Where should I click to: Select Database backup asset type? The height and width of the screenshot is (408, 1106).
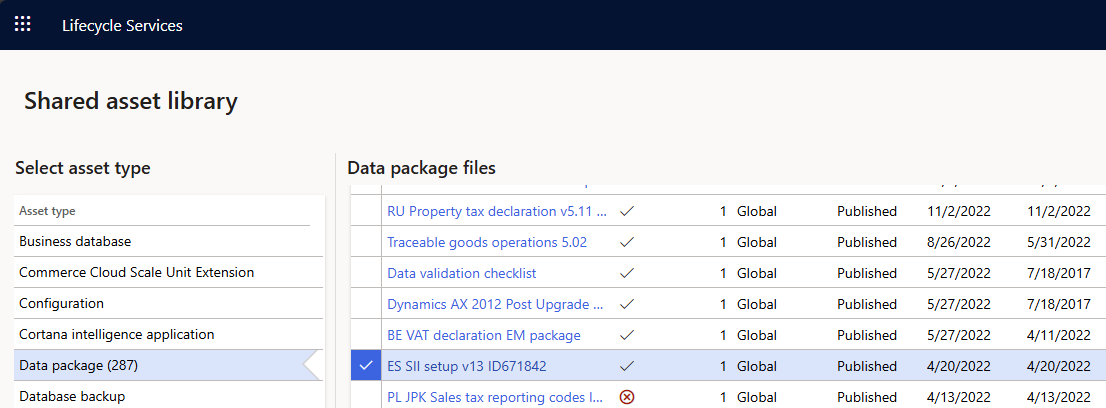tap(169, 395)
